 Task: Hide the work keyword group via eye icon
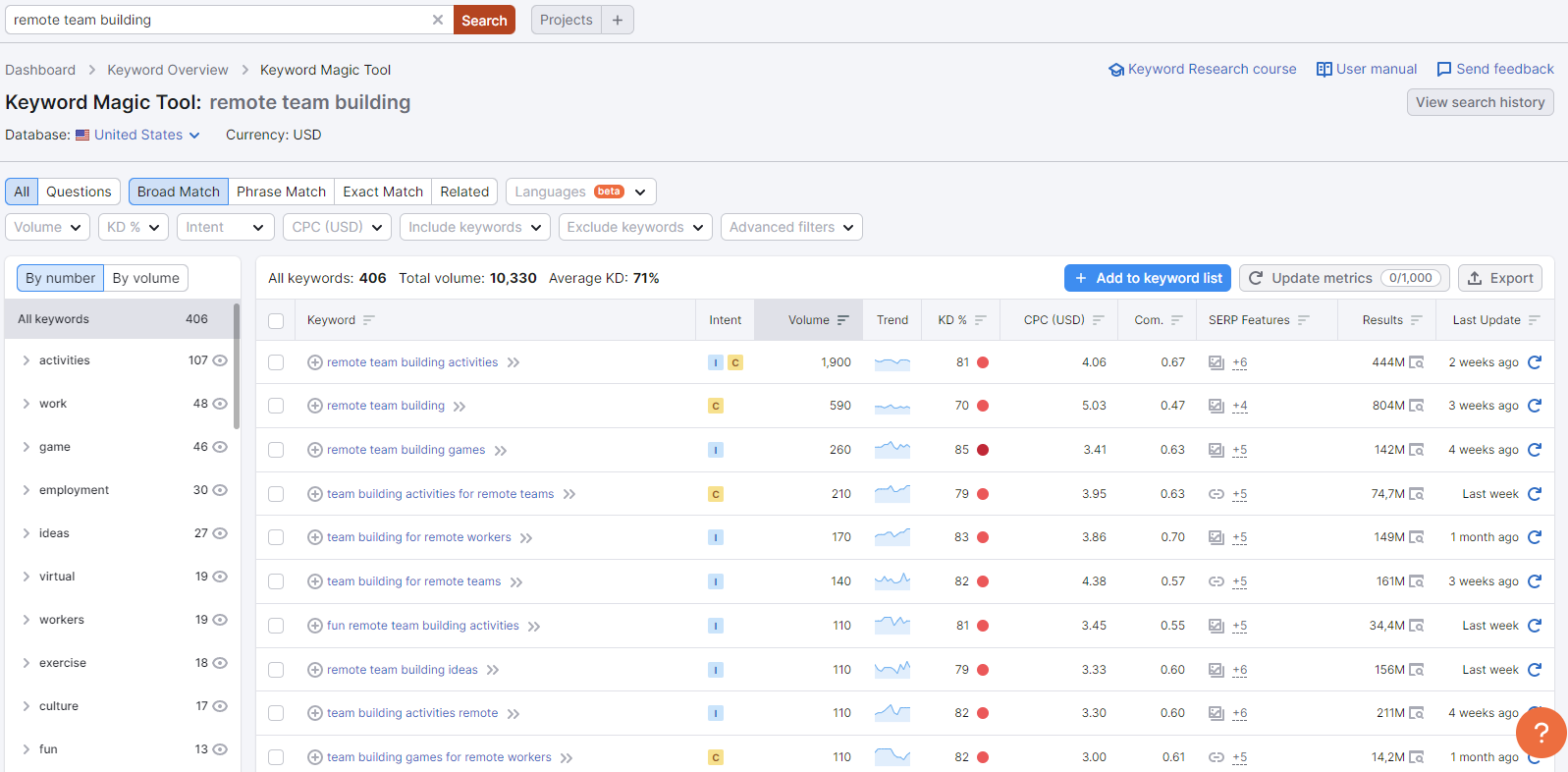[220, 404]
